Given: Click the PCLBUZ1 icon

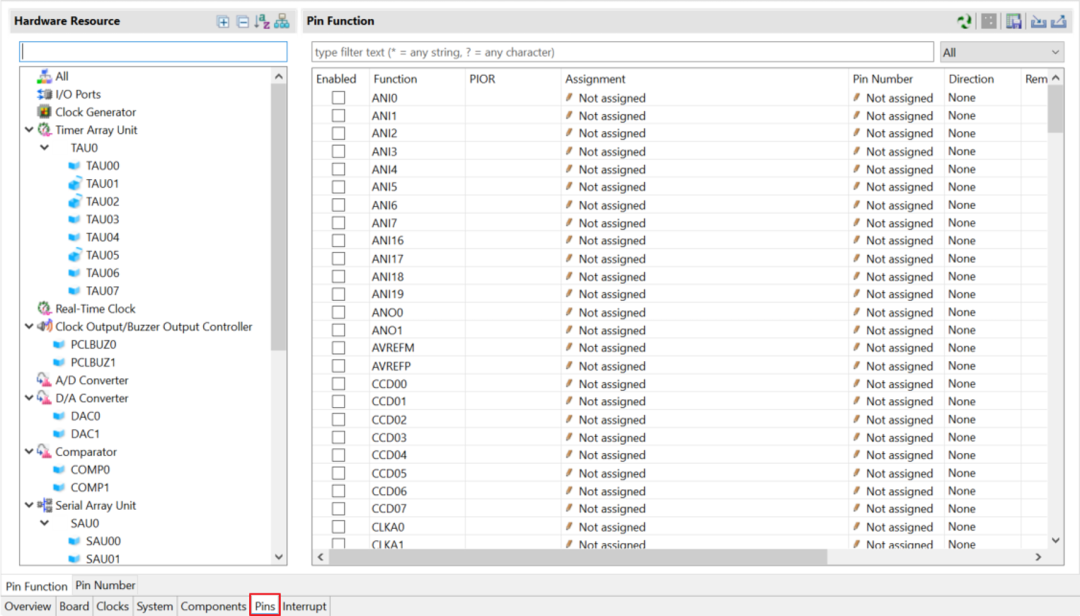Looking at the screenshot, I should pyautogui.click(x=59, y=362).
